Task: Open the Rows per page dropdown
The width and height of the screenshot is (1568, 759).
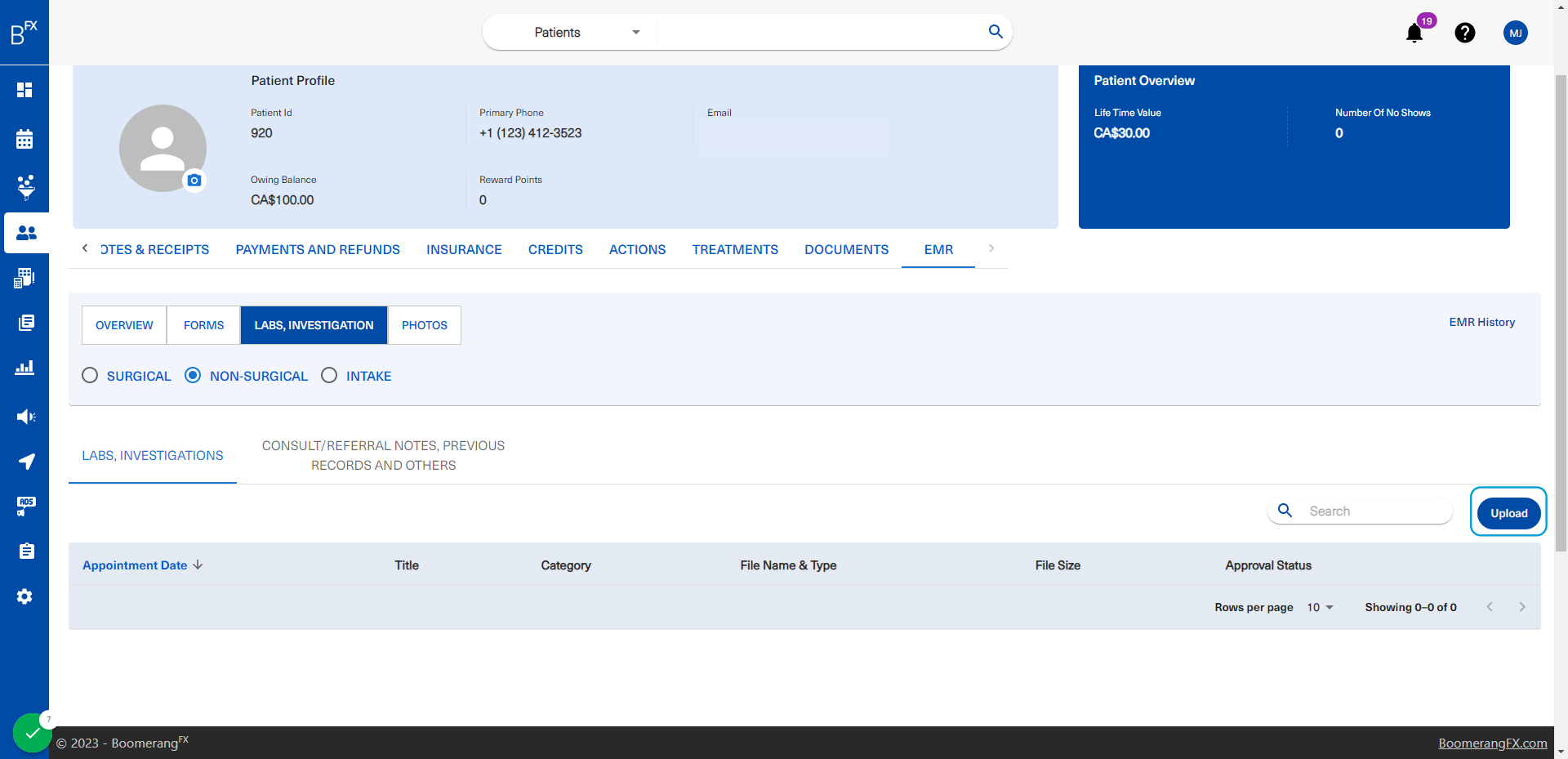Action: tap(1320, 607)
